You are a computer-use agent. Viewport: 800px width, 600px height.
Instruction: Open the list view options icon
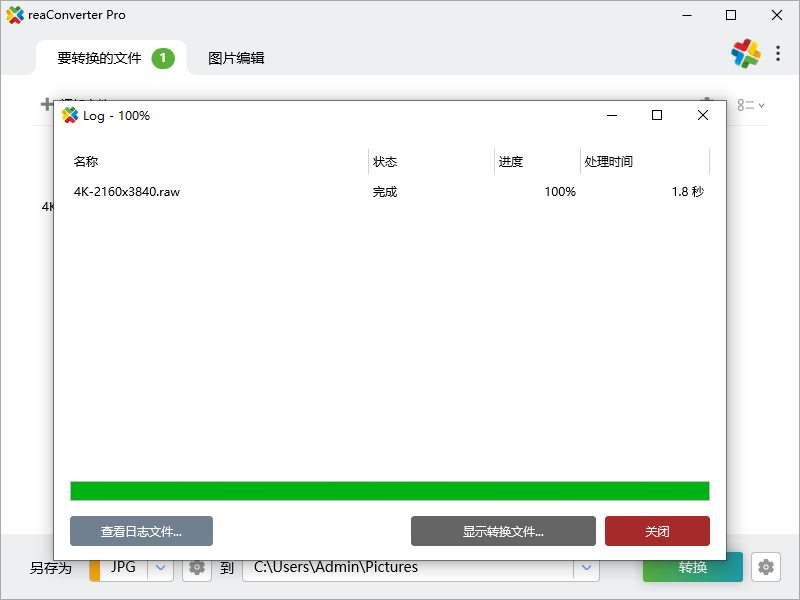747,105
